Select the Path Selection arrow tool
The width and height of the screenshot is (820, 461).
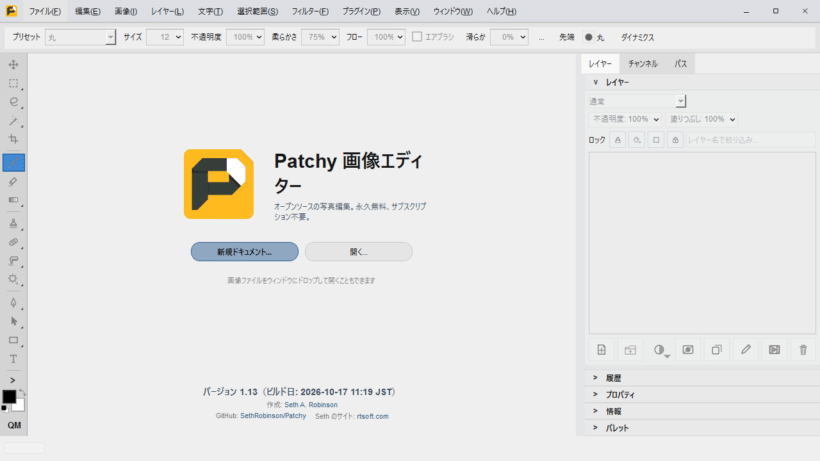(x=14, y=321)
